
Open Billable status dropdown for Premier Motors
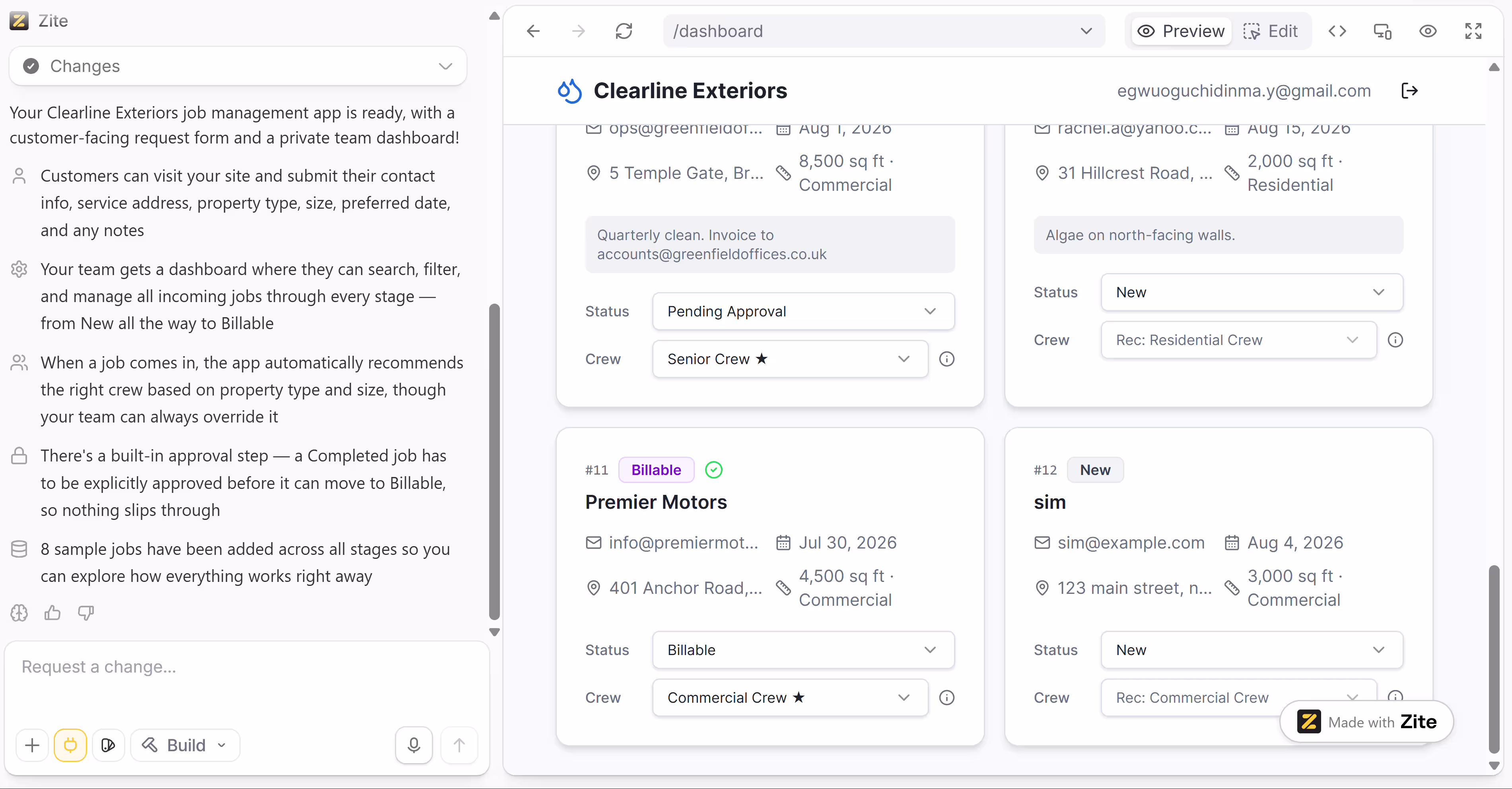(x=803, y=650)
